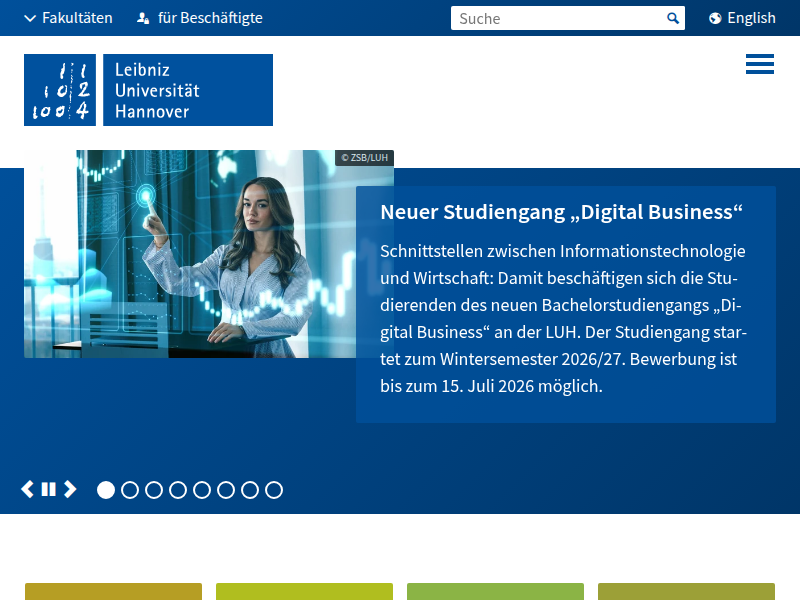Advance to next slide arrow
The width and height of the screenshot is (800, 600).
(70, 489)
